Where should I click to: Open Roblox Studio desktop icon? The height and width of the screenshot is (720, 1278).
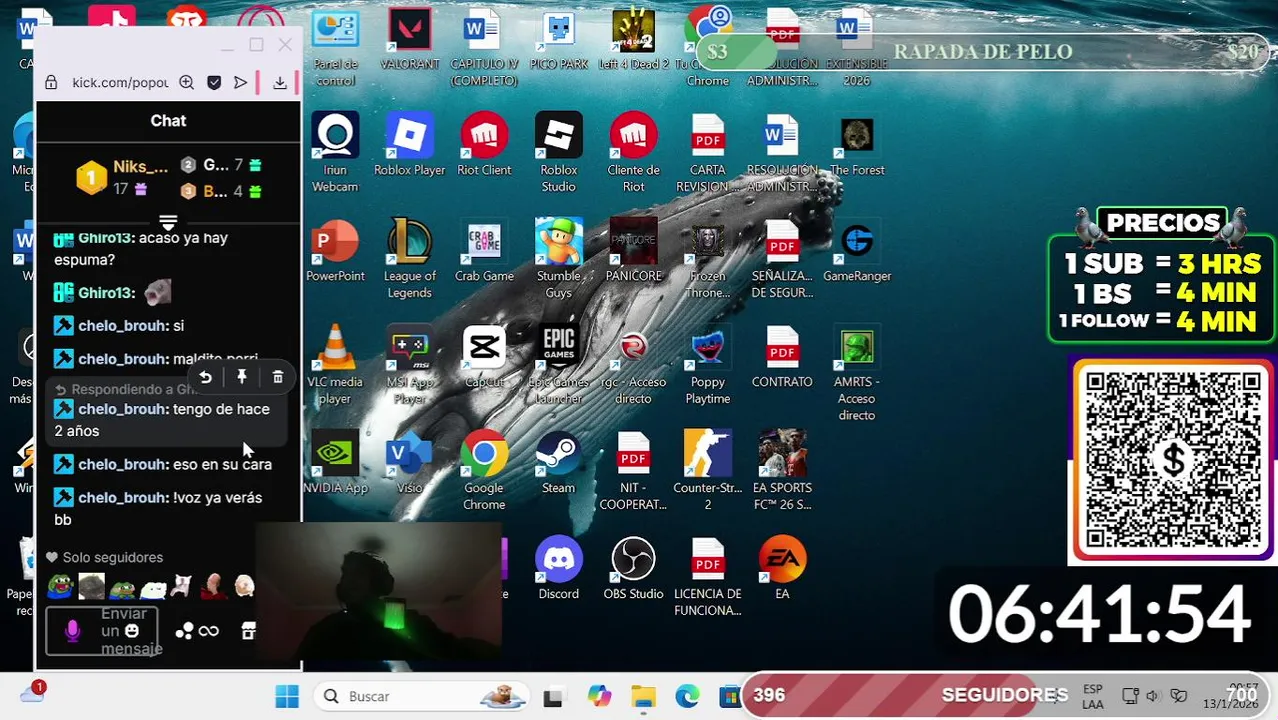(x=558, y=153)
